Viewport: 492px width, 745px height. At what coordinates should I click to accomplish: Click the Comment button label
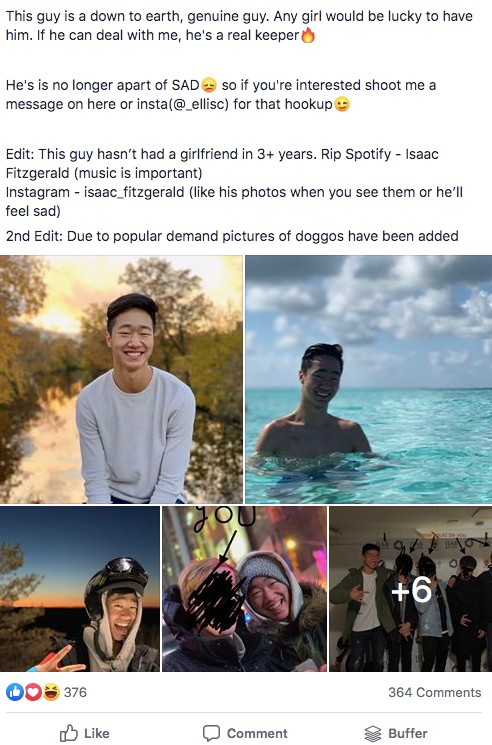pos(257,733)
